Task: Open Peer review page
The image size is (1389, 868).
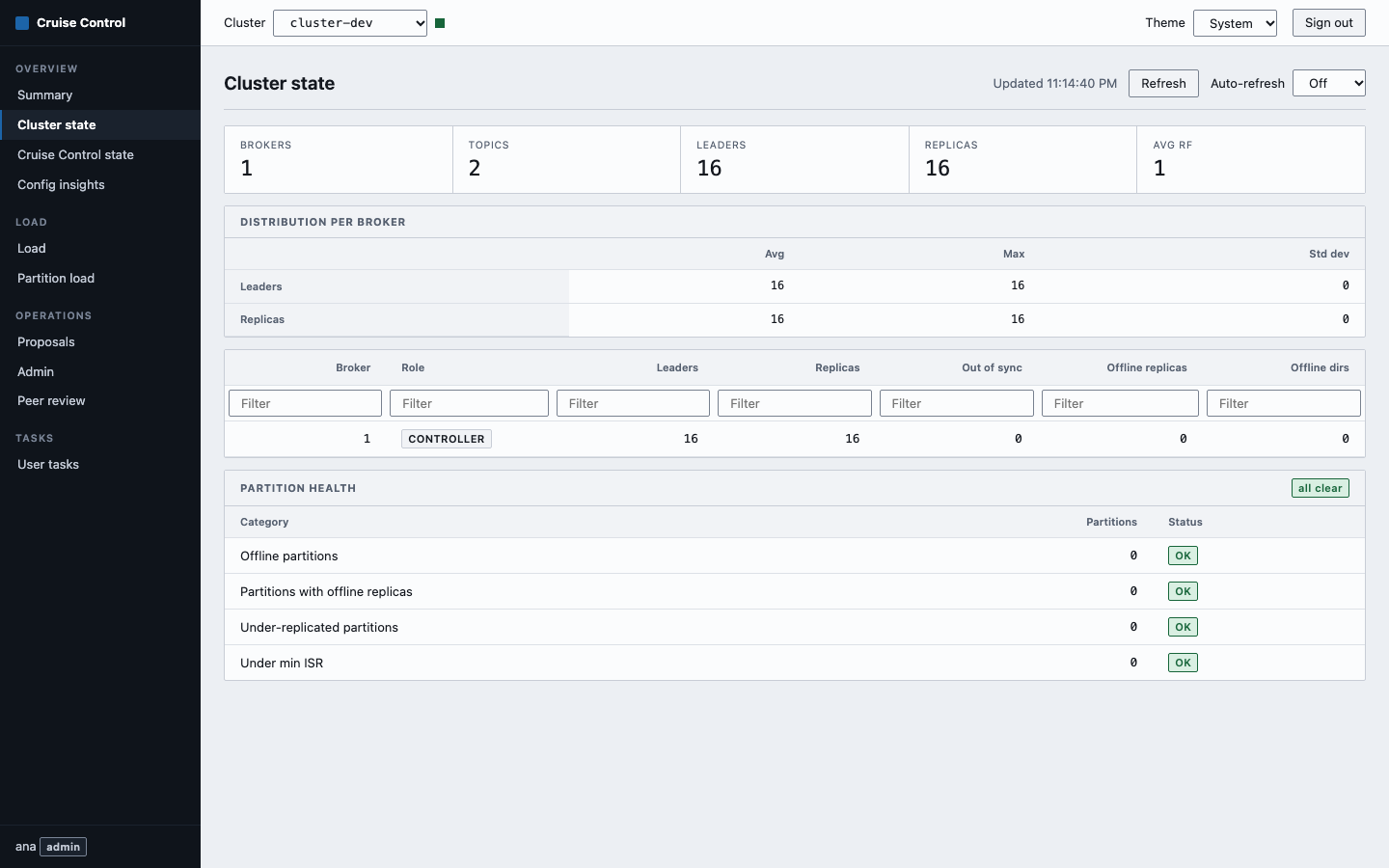Action: [100, 400]
